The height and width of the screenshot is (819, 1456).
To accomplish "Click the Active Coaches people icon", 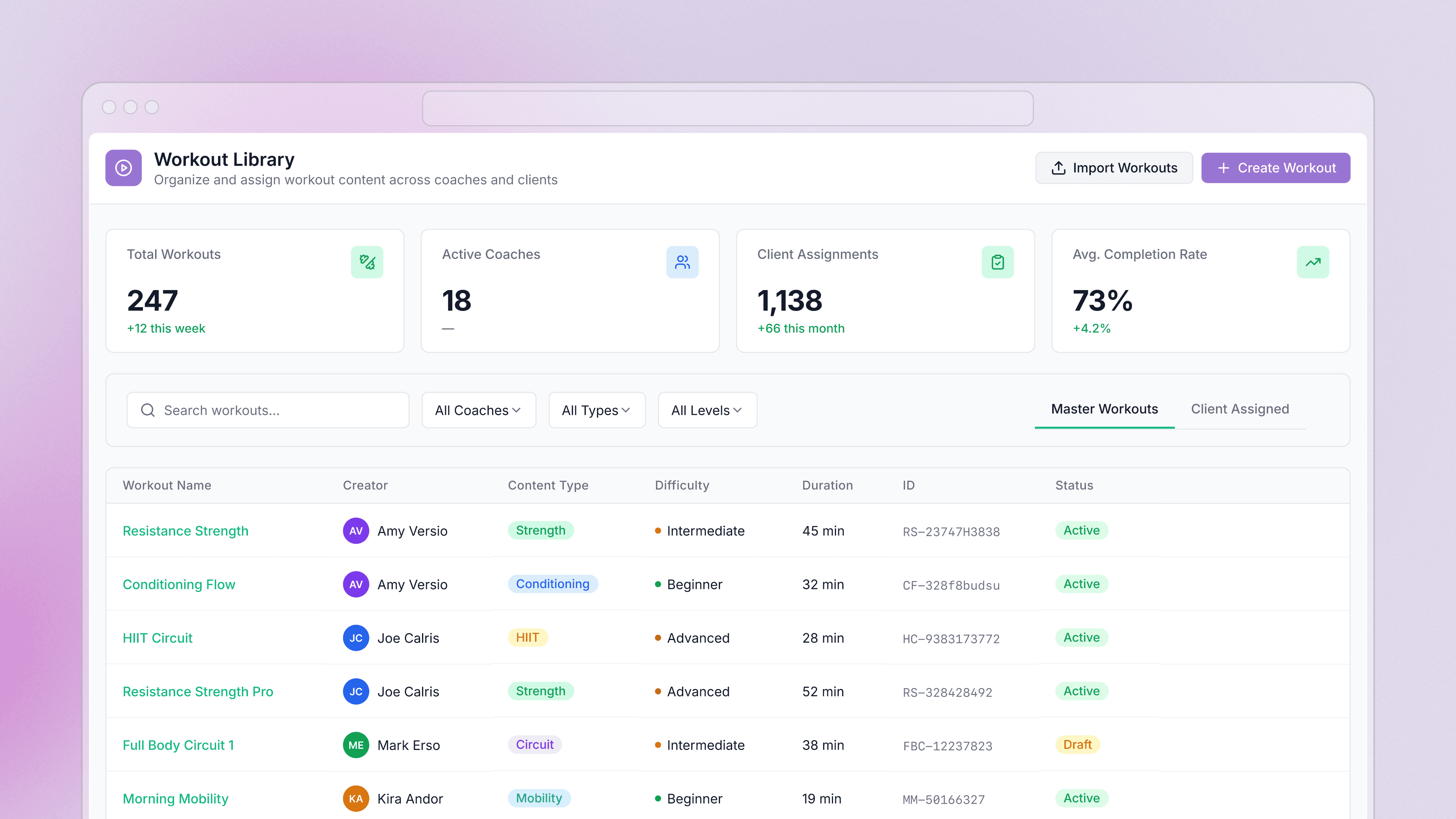I will pos(682,262).
